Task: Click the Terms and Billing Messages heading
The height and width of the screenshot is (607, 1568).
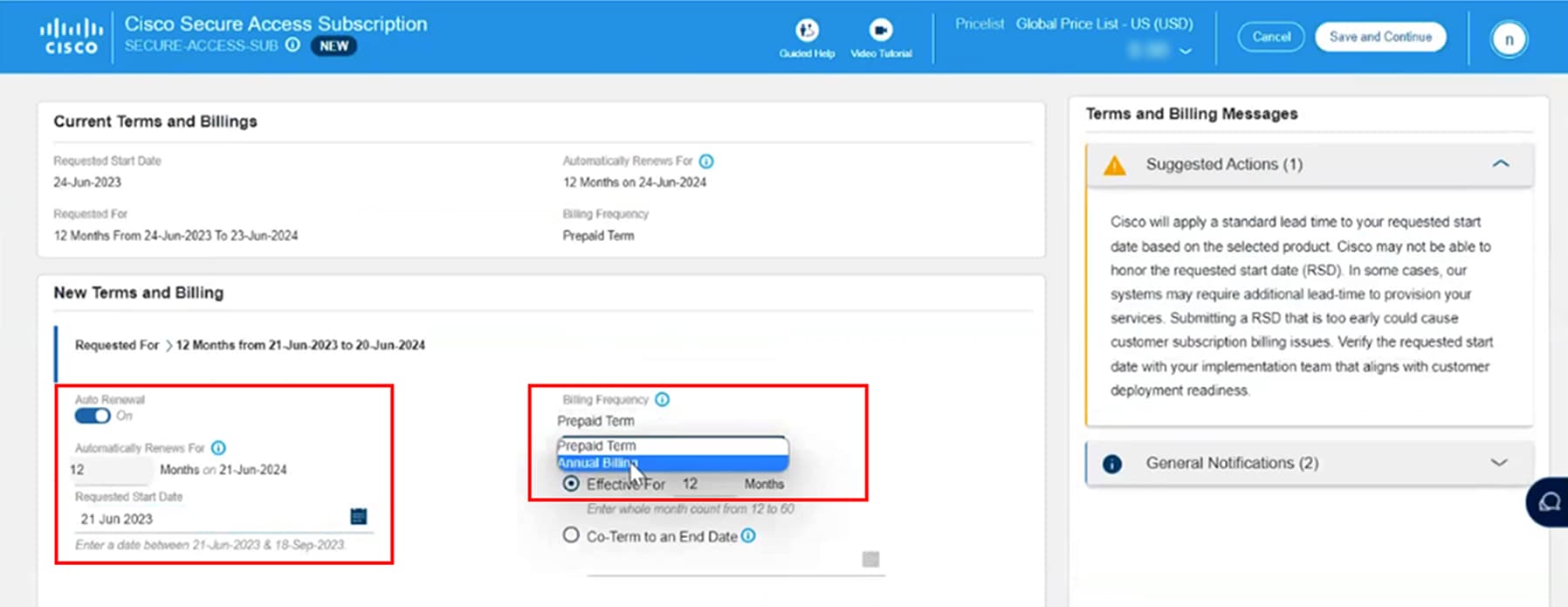Action: point(1192,114)
